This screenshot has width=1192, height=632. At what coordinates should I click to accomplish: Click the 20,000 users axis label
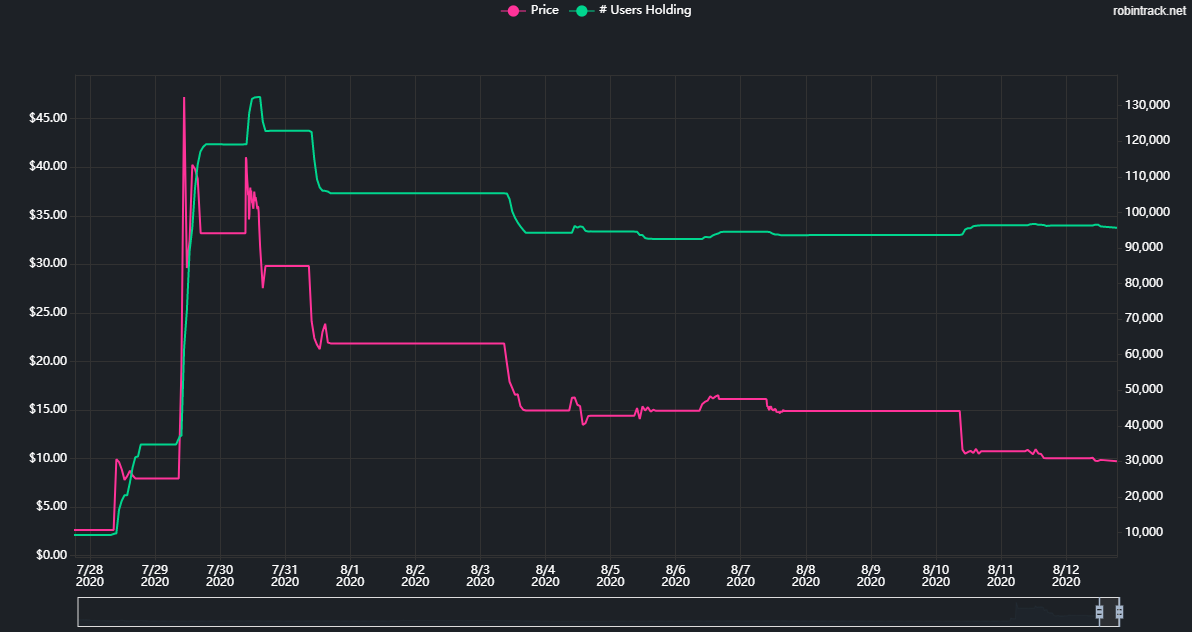tap(1146, 496)
